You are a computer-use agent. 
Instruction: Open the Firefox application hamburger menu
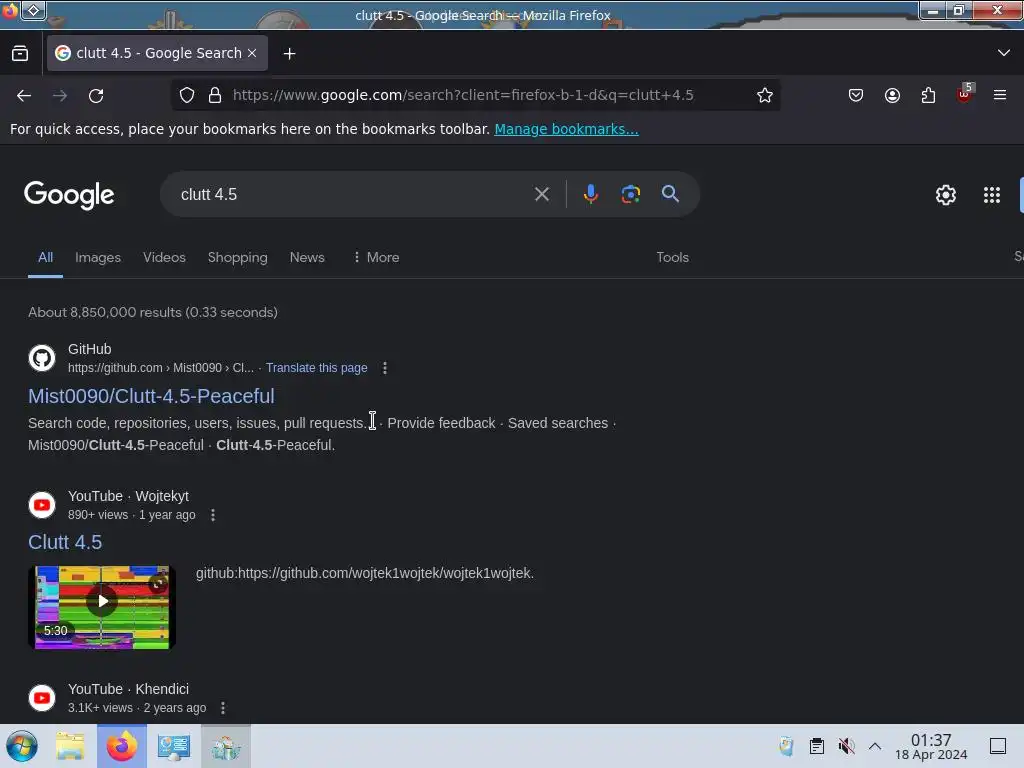pos(1000,95)
